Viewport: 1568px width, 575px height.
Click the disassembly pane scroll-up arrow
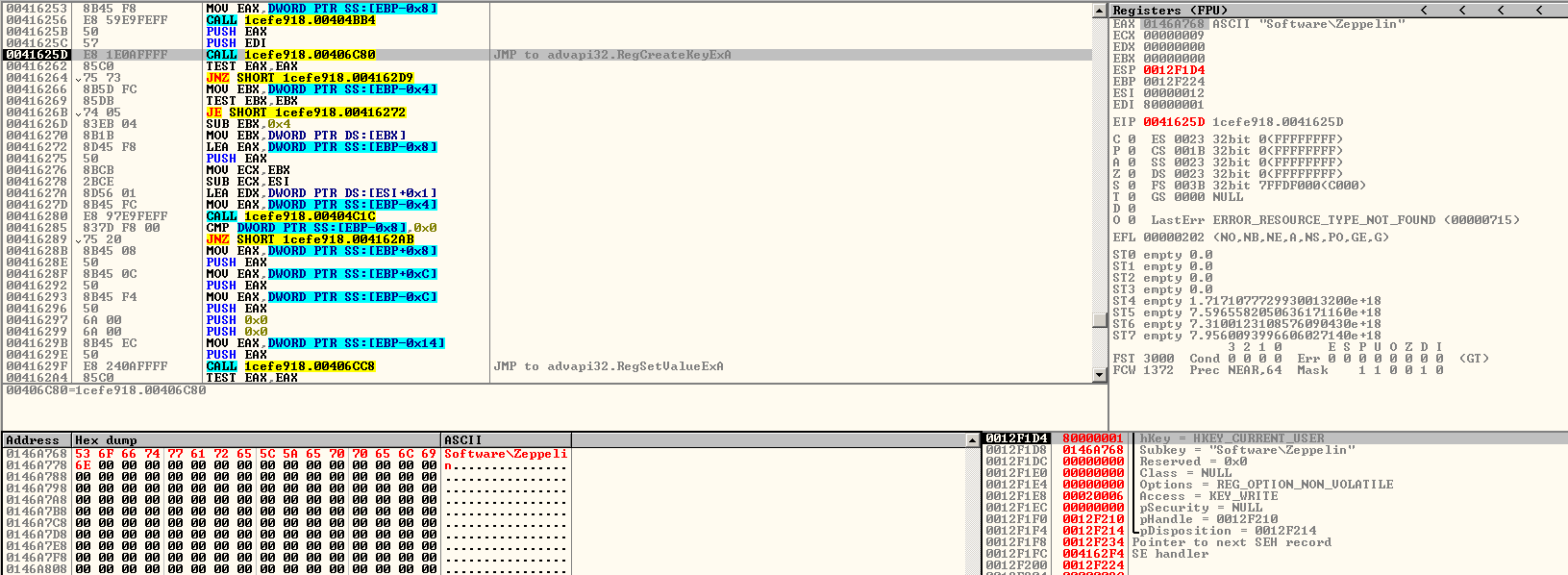click(1100, 10)
